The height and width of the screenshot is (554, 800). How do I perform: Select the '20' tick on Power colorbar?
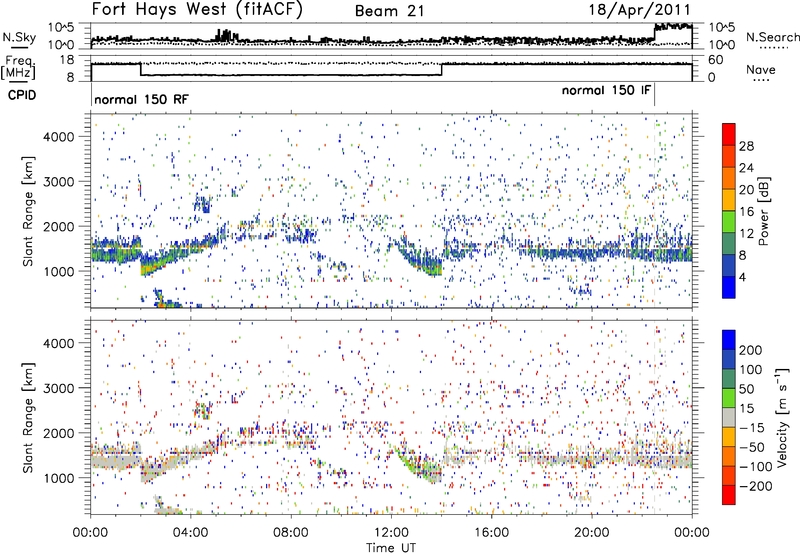point(746,190)
